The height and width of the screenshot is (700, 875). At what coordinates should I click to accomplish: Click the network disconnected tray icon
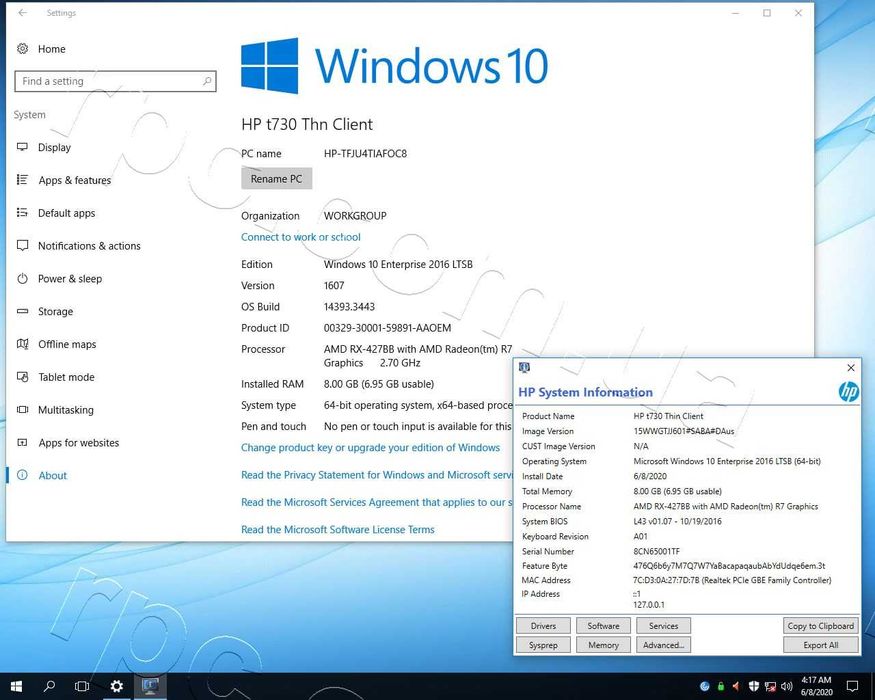[770, 687]
